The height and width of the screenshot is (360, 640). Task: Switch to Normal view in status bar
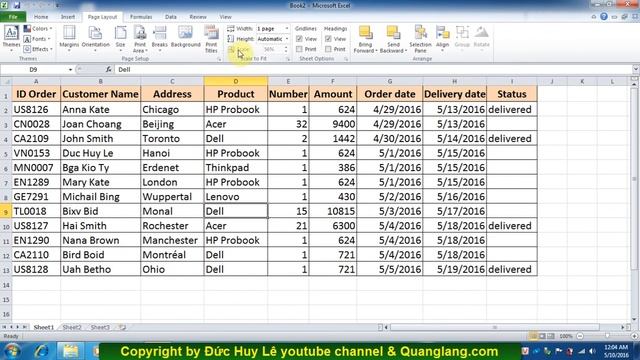[533, 336]
